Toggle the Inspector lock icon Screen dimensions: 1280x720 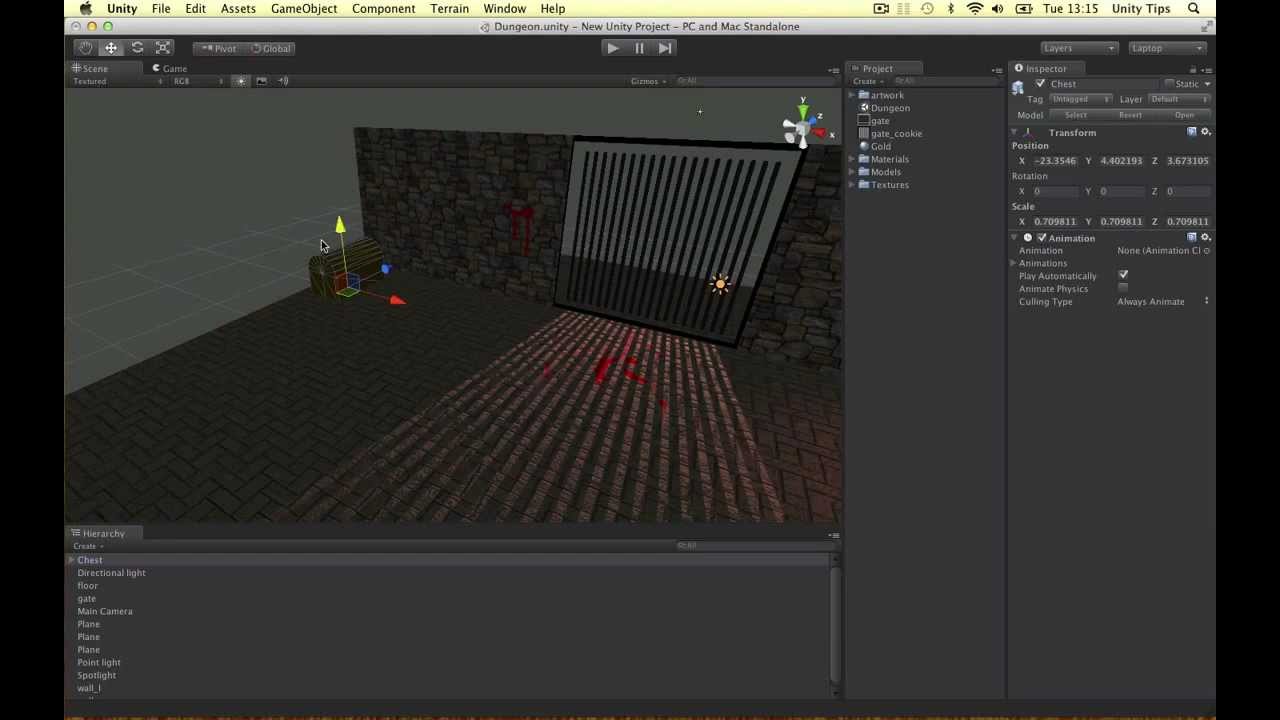tap(1192, 70)
